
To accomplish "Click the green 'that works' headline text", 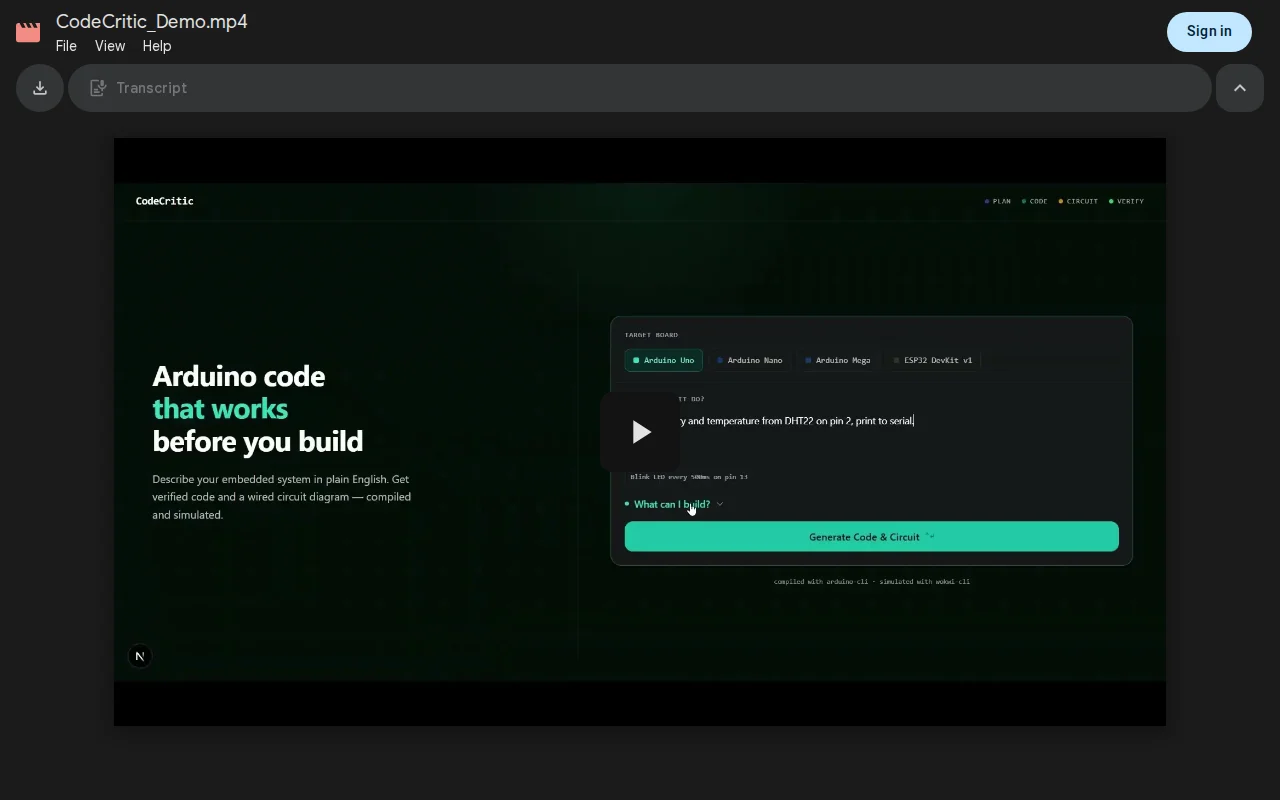I will (220, 408).
